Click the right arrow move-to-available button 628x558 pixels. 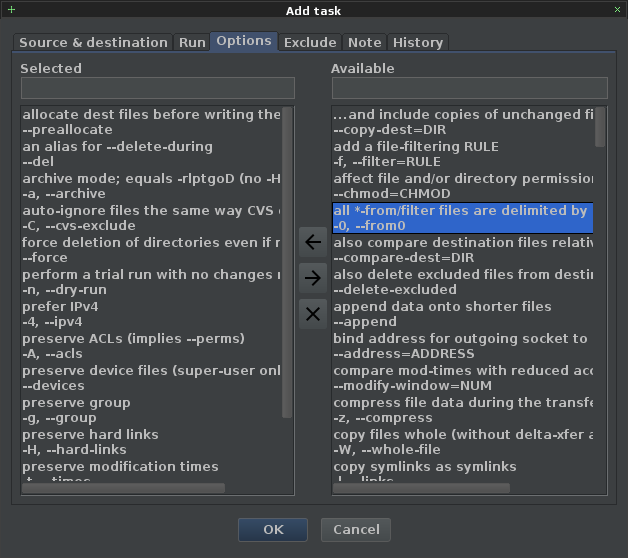(x=313, y=278)
